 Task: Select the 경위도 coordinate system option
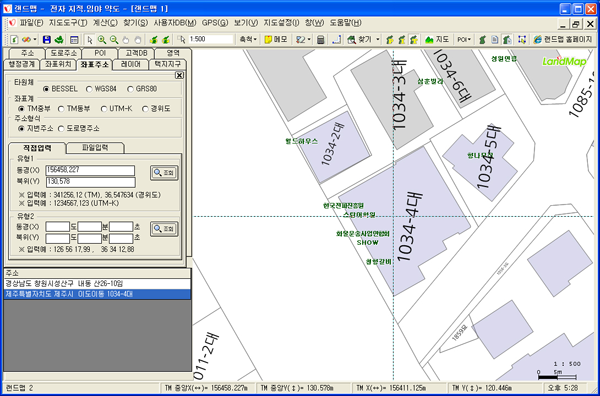[x=156, y=109]
